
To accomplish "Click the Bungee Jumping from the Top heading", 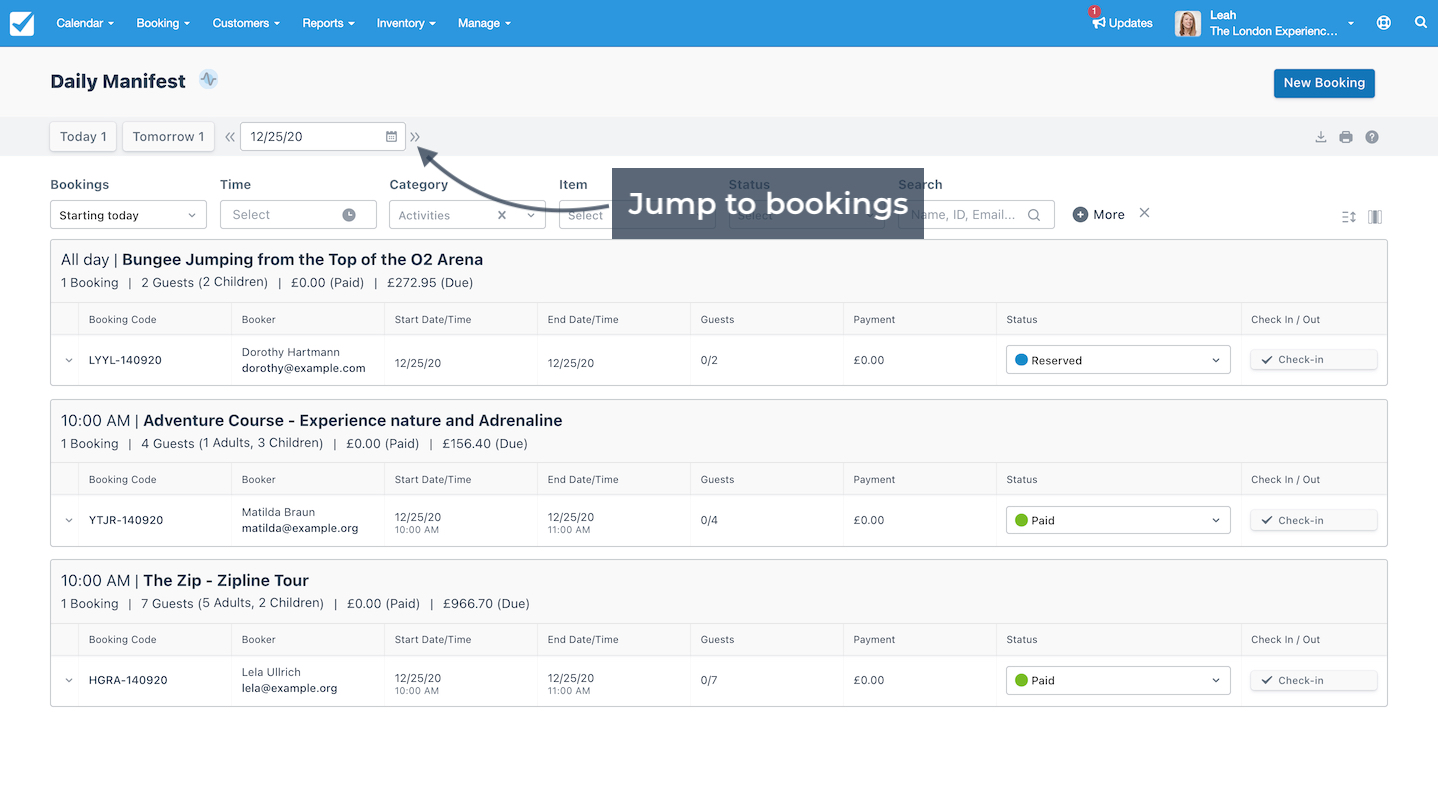I will (302, 259).
